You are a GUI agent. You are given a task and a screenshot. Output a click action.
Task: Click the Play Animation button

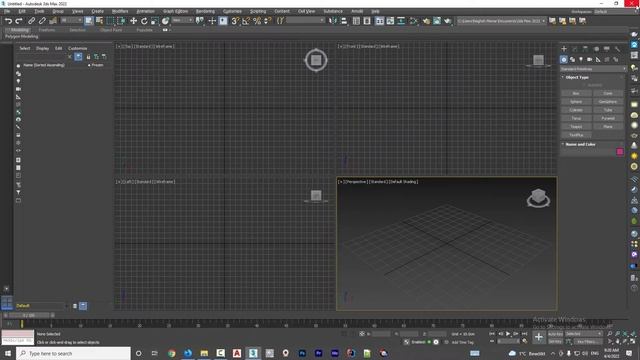pyautogui.click(x=508, y=334)
